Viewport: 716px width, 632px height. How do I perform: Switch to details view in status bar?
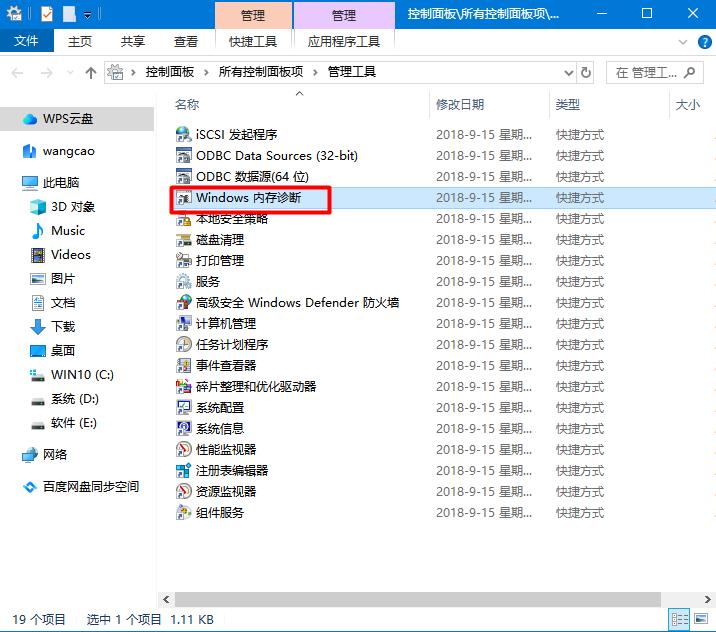[680, 620]
